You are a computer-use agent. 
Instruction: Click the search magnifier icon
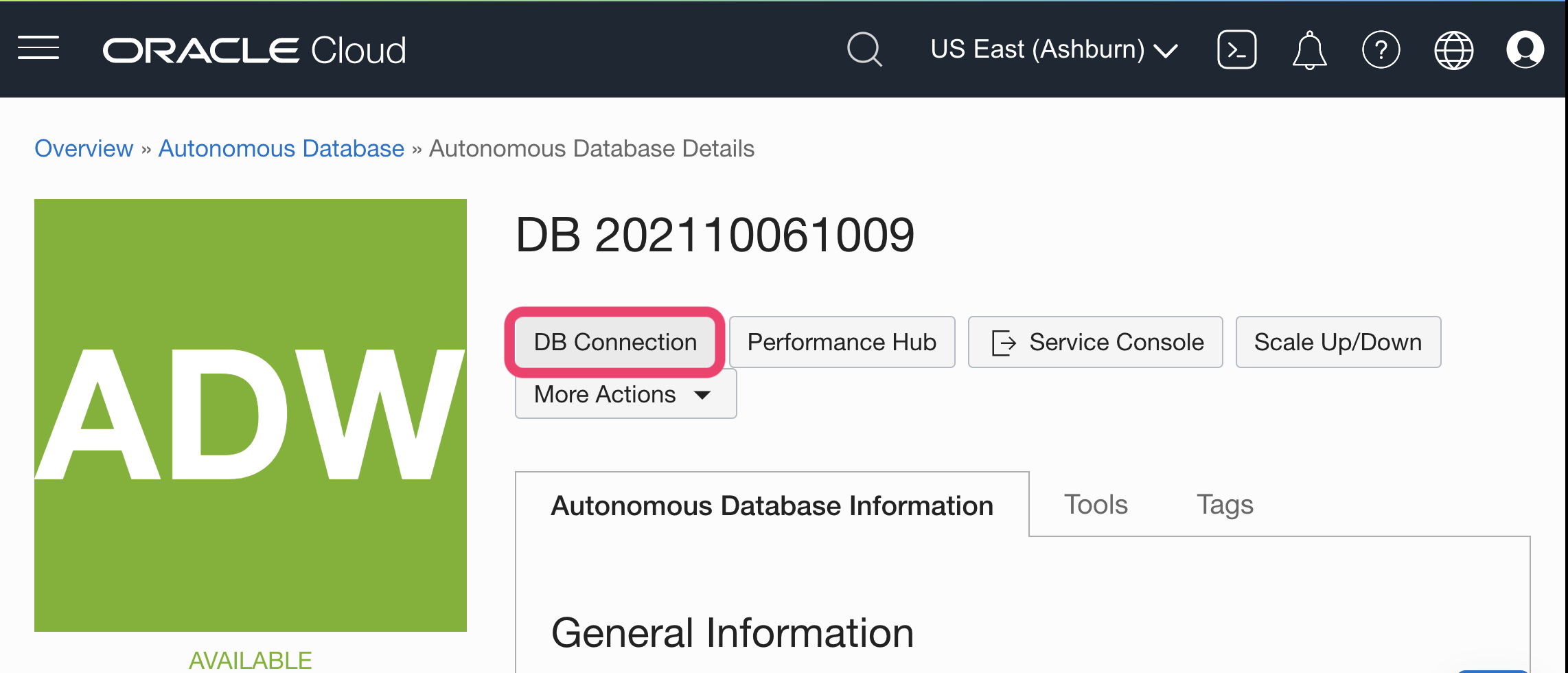864,49
